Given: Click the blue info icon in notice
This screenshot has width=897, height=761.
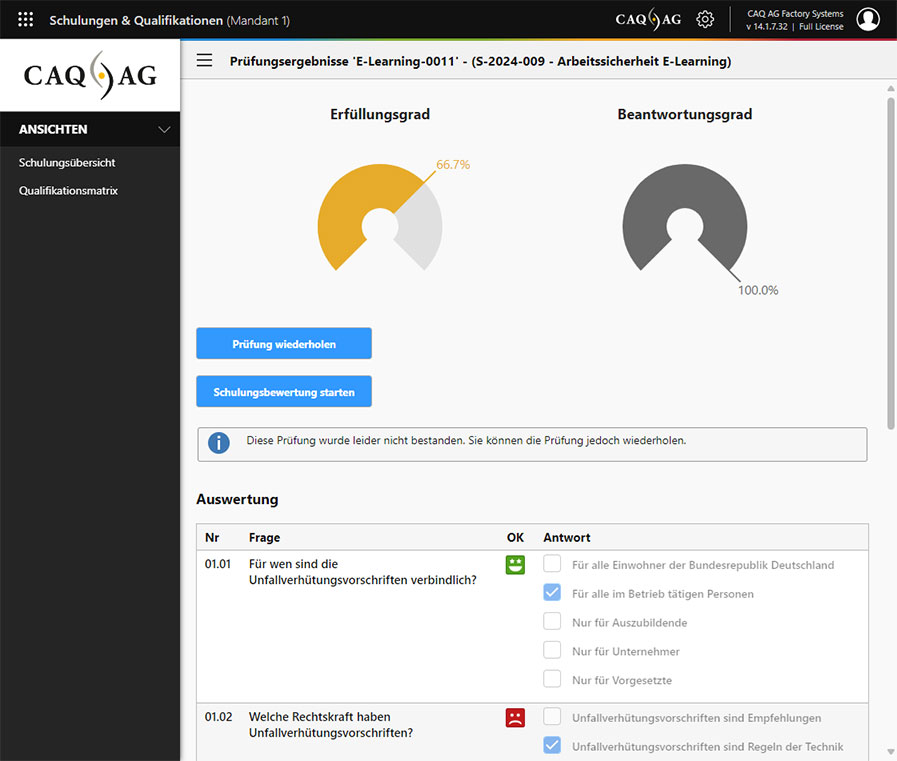Looking at the screenshot, I should pos(218,441).
